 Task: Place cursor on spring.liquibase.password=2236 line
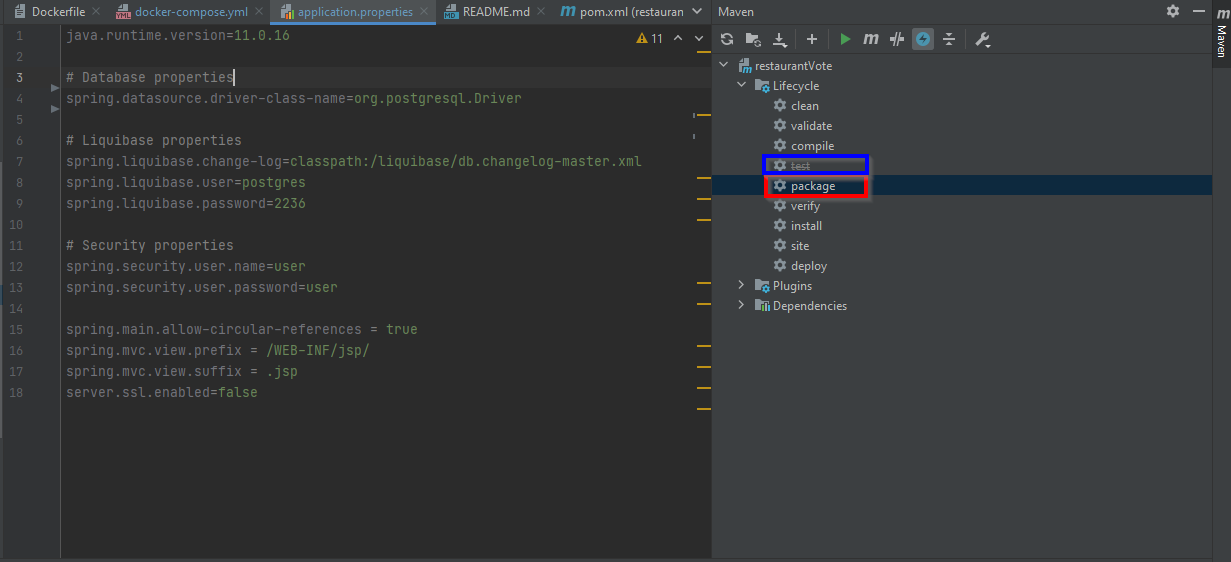[186, 203]
